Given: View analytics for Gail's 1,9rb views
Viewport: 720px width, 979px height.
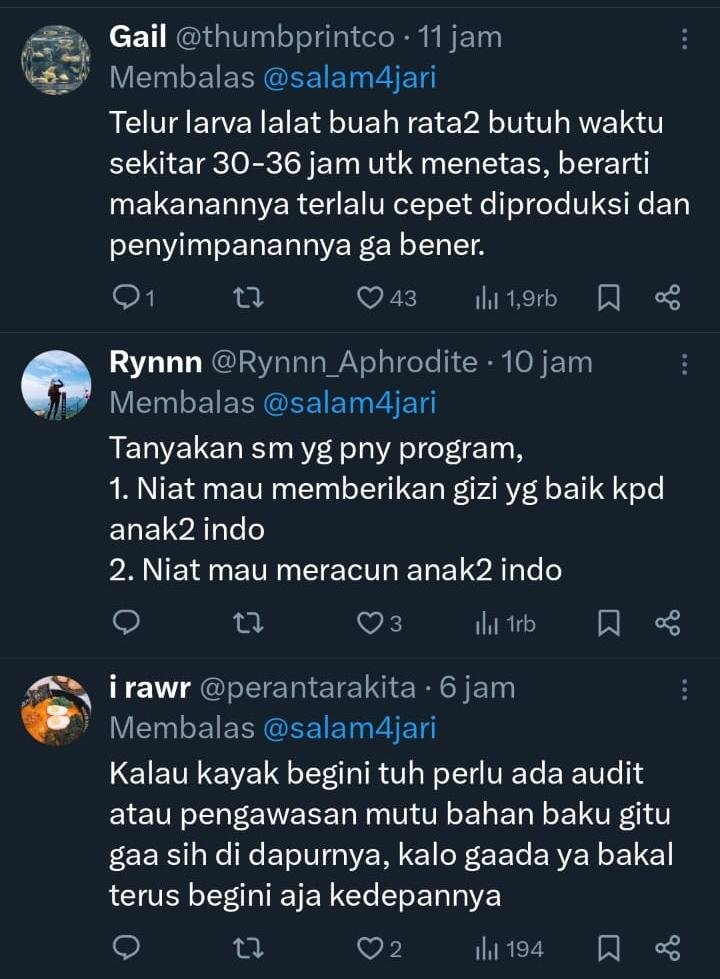Looking at the screenshot, I should click(x=516, y=298).
